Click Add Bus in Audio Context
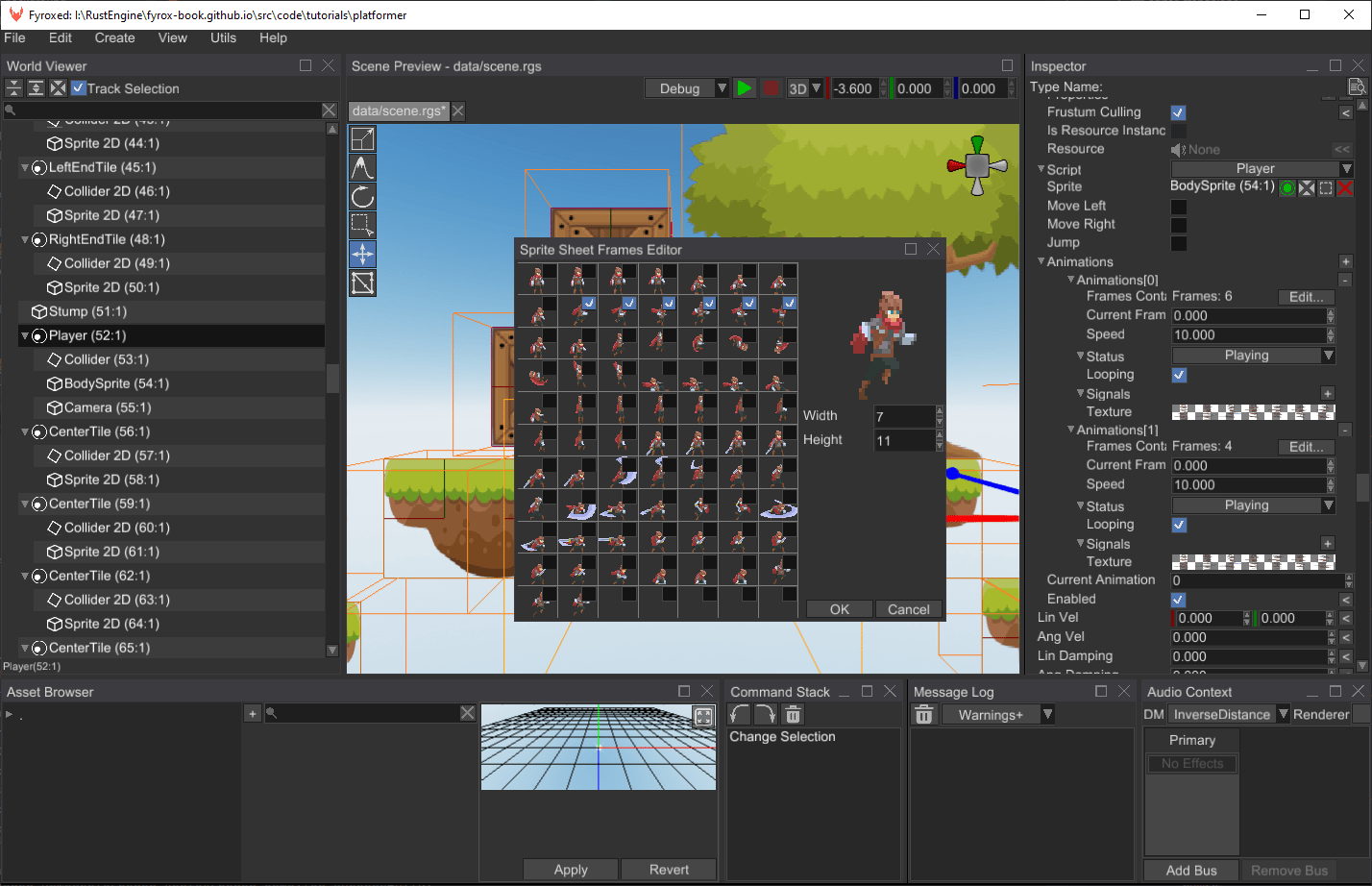The width and height of the screenshot is (1372, 886). tap(1191, 871)
